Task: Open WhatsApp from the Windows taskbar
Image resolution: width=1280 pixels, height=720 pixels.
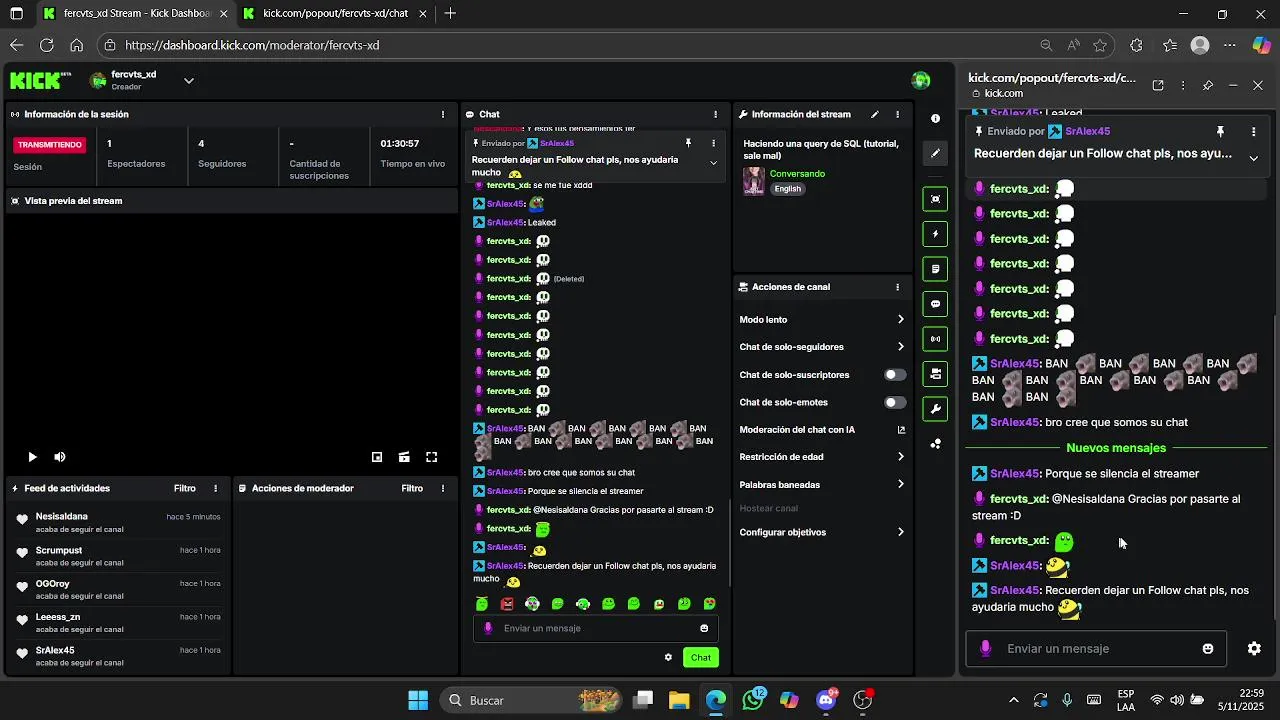Action: coord(753,700)
